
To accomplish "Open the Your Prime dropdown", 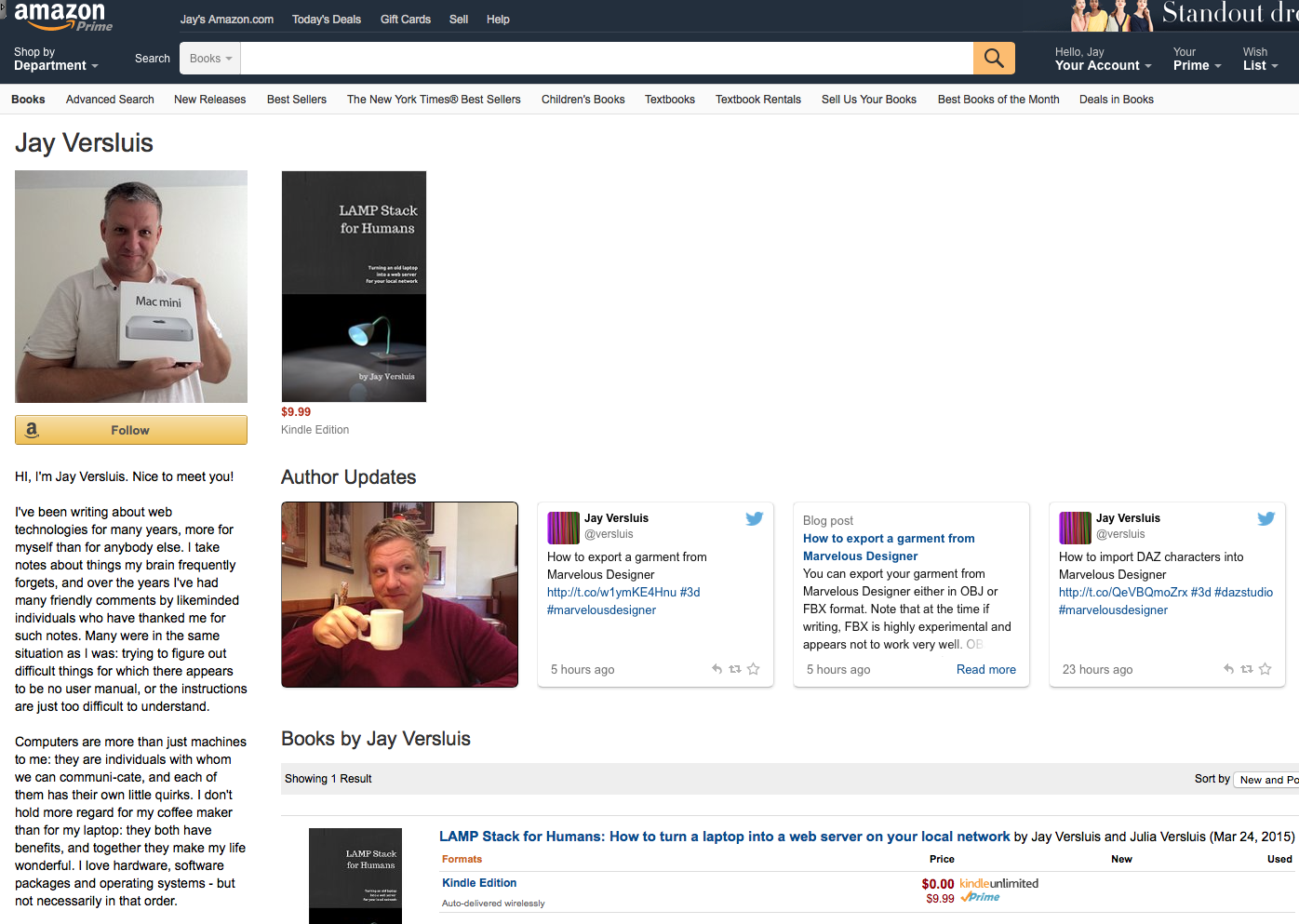I will [1197, 59].
